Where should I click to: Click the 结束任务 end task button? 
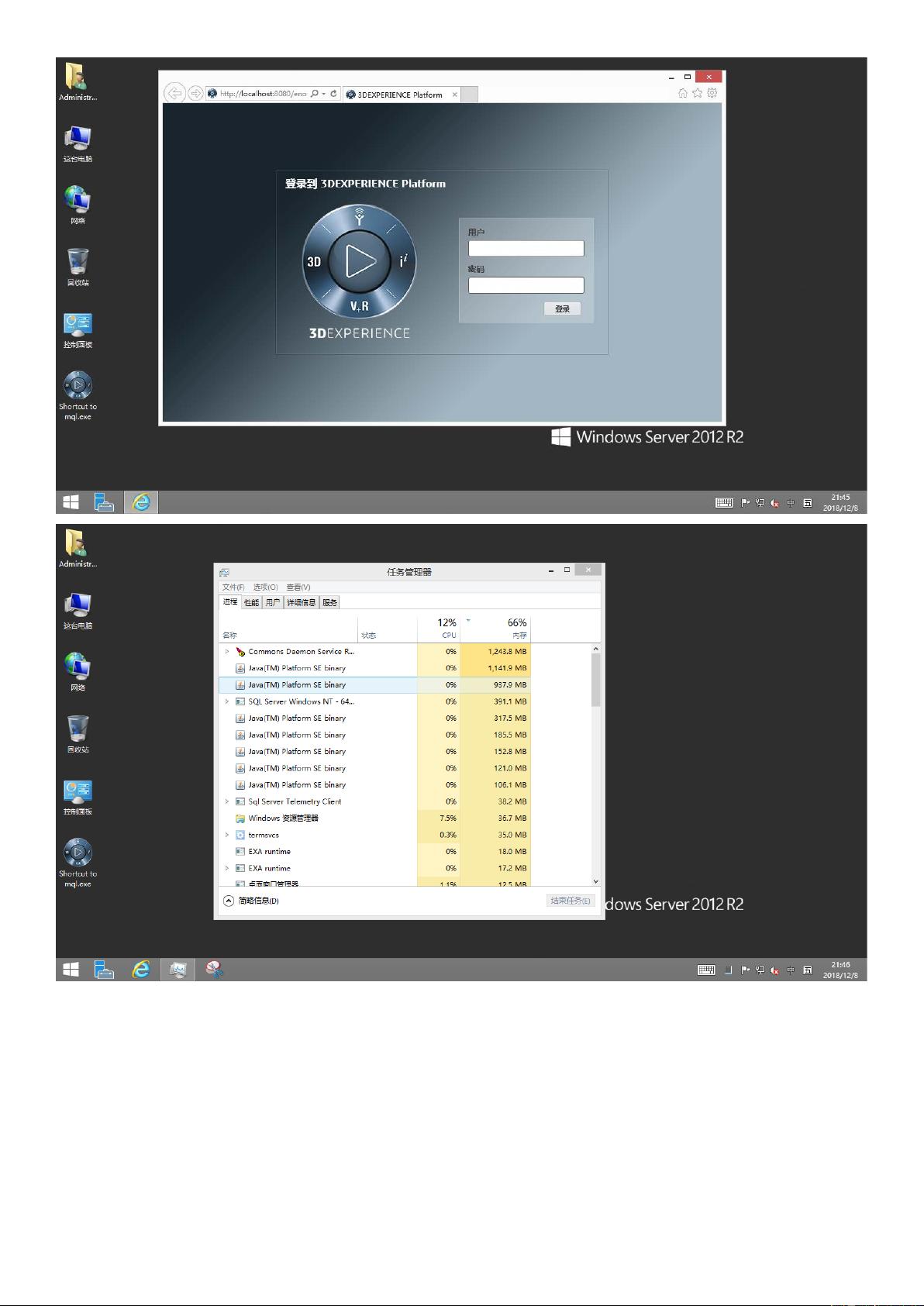(571, 901)
